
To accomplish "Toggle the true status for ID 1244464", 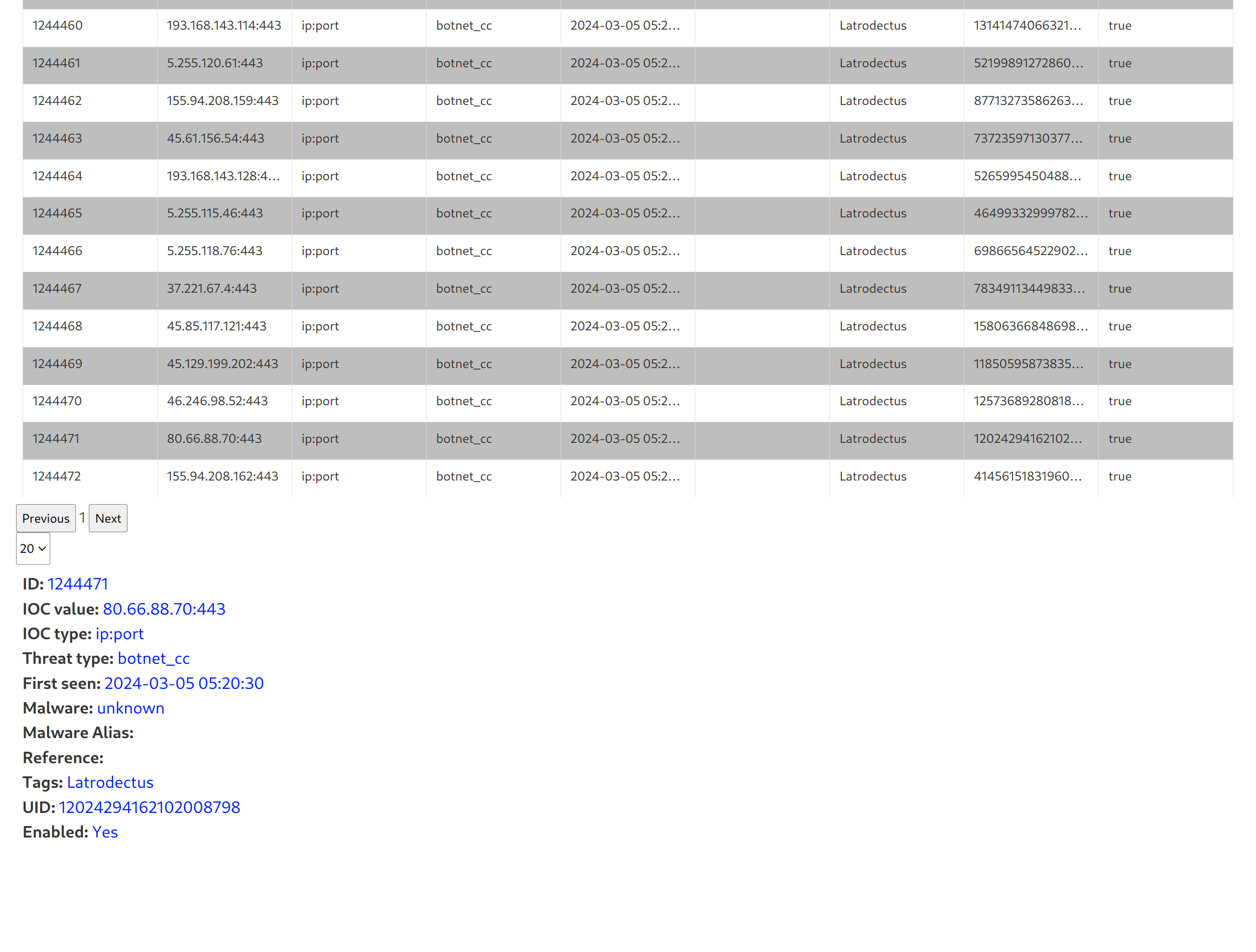I will [x=1120, y=176].
